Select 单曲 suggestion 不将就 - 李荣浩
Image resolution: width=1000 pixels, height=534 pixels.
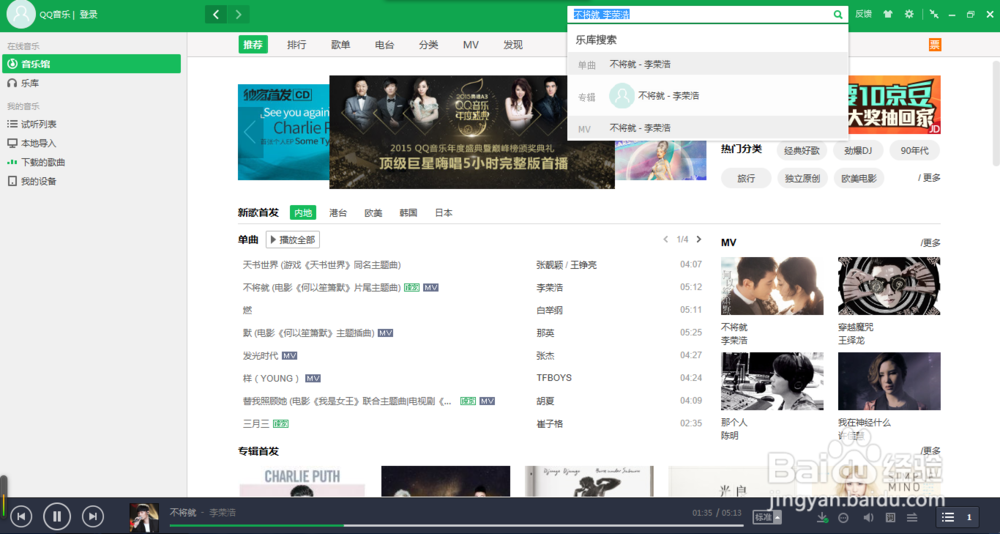[707, 64]
